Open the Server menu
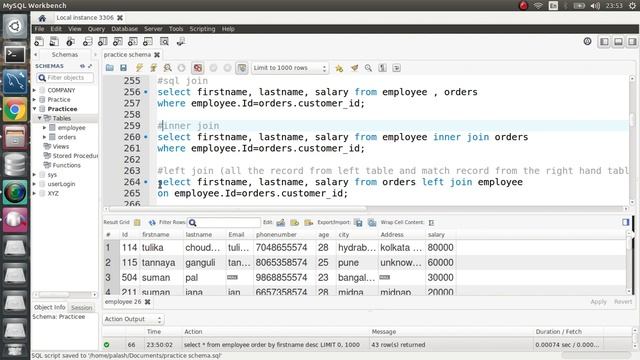The height and width of the screenshot is (360, 640). [x=153, y=29]
